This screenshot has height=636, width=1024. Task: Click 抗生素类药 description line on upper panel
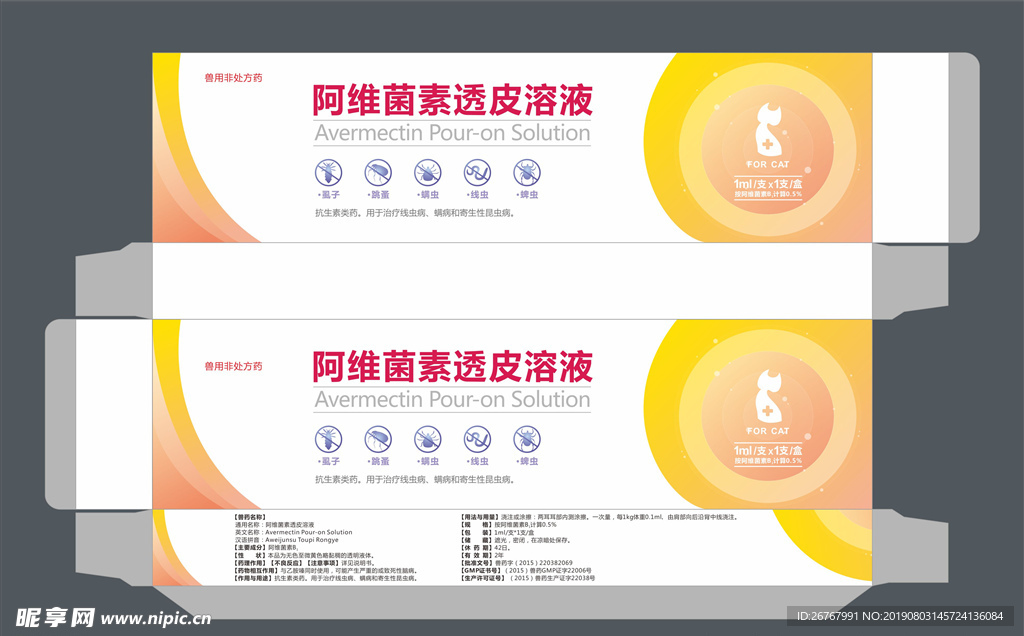(415, 213)
